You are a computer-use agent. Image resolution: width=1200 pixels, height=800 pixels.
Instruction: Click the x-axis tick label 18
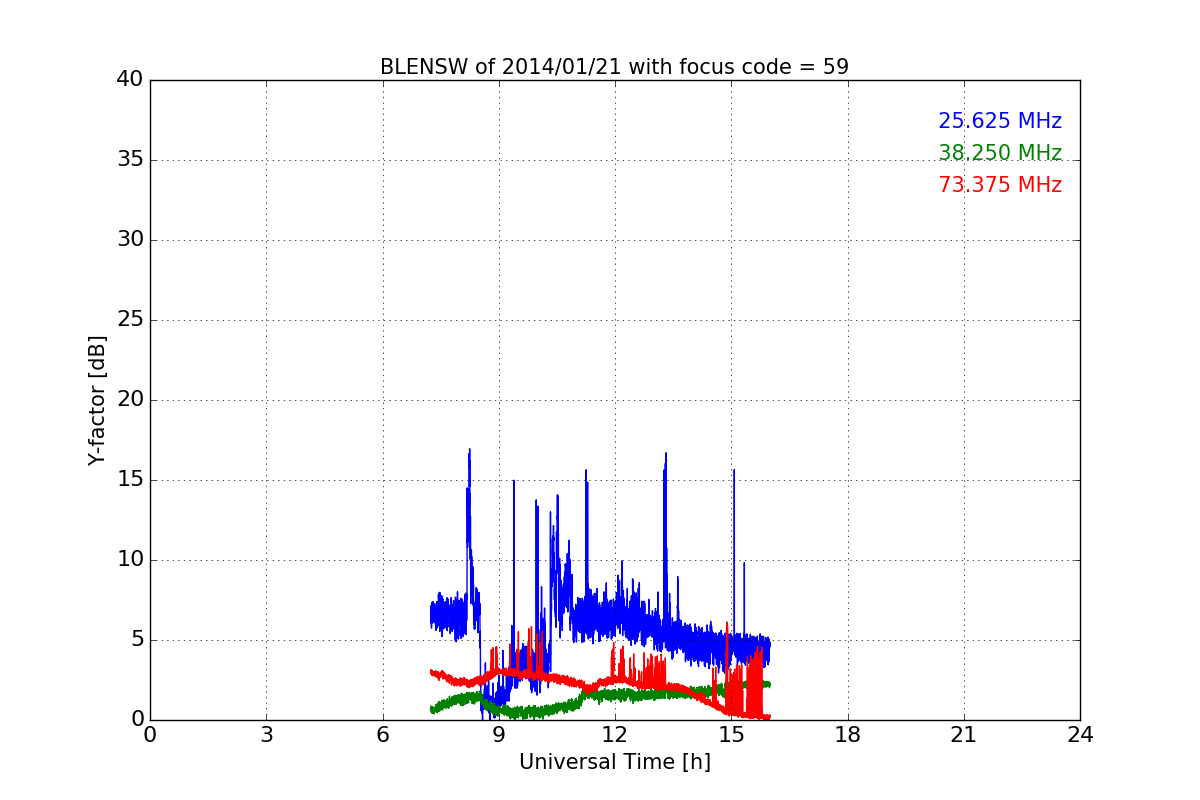coord(848,735)
